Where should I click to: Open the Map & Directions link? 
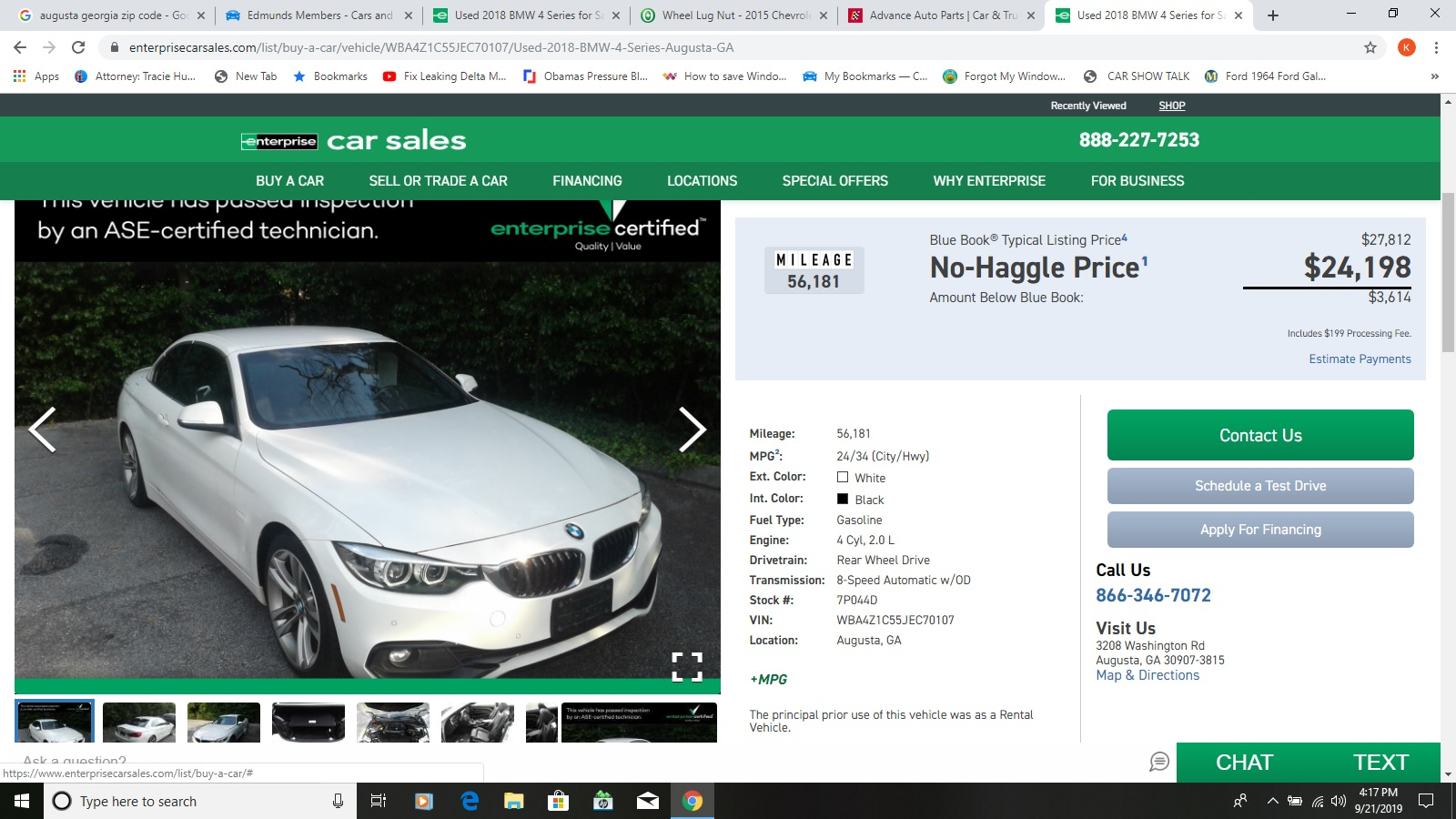click(1148, 675)
